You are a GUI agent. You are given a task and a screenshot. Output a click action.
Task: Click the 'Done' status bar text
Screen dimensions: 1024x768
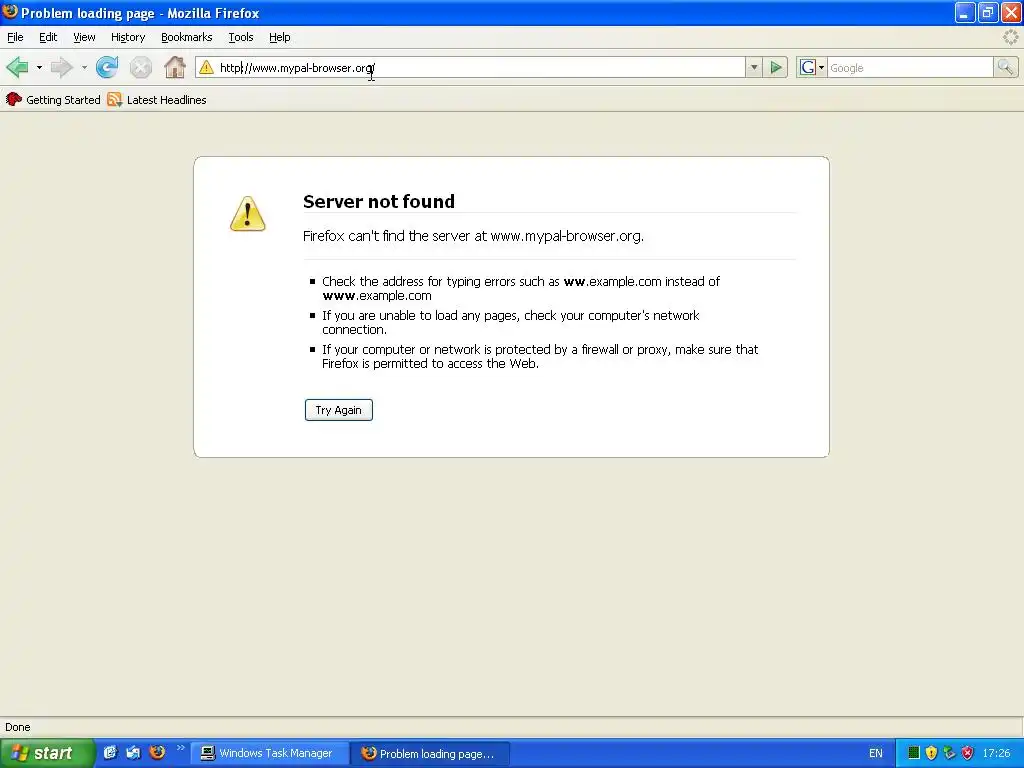(18, 727)
